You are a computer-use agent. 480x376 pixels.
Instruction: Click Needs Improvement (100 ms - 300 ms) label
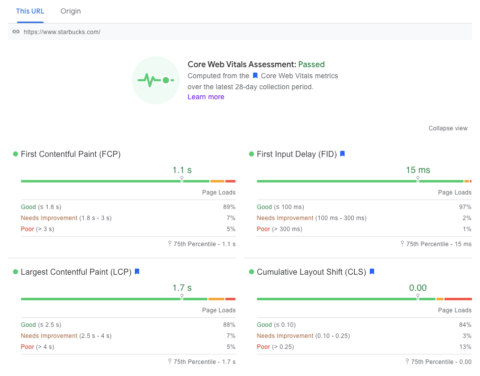[312, 218]
